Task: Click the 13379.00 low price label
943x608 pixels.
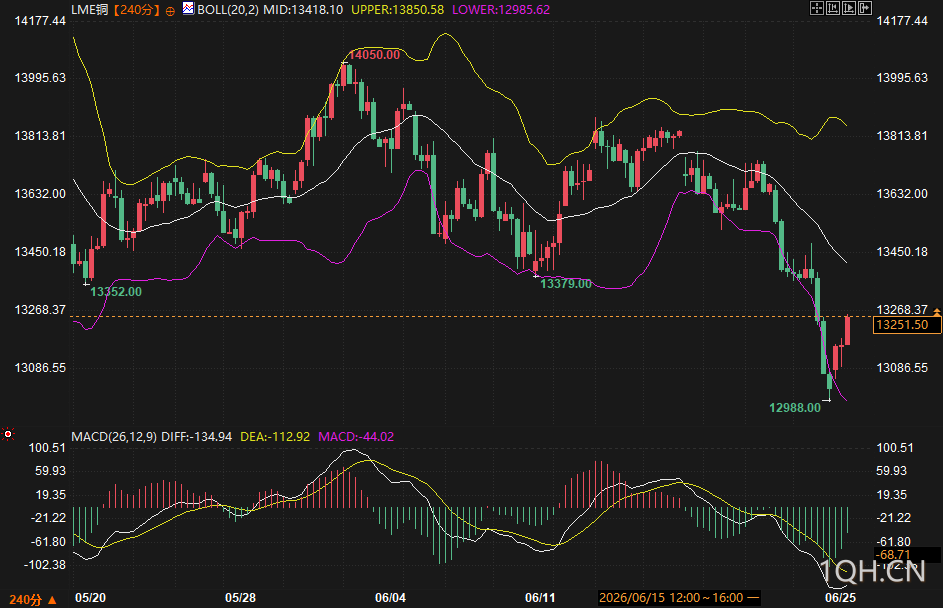Action: (x=566, y=283)
